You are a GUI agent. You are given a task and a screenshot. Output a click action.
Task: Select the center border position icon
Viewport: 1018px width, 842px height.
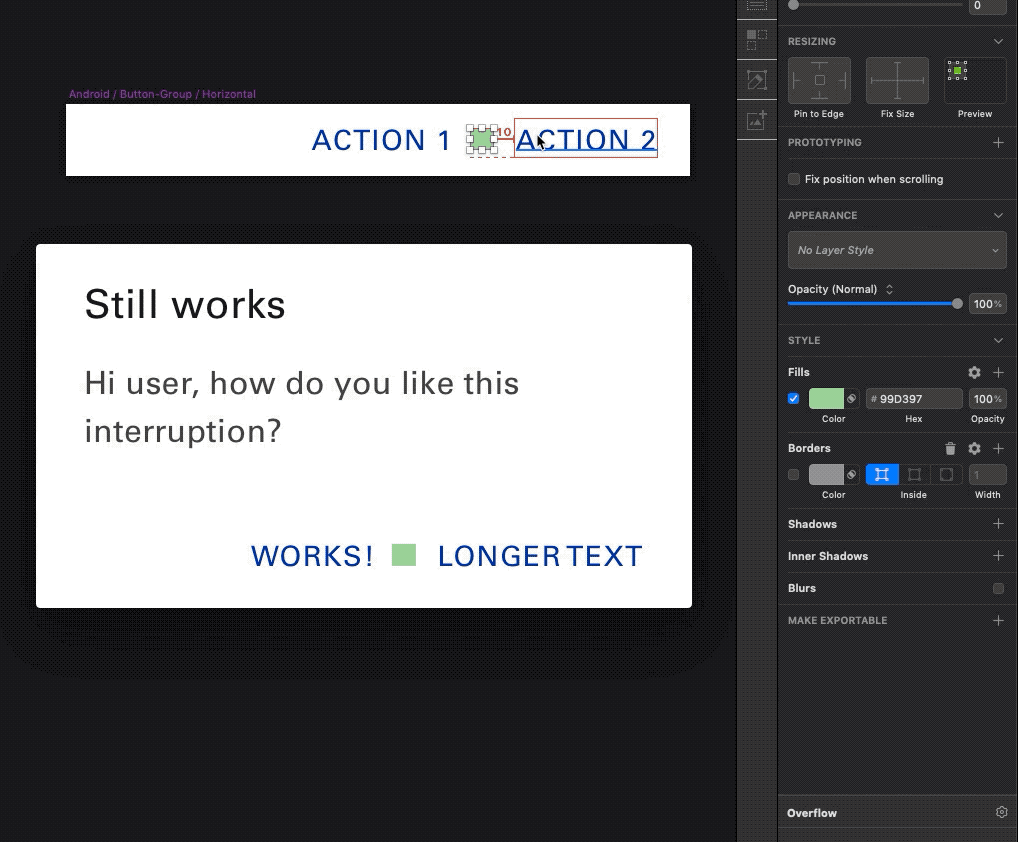(914, 475)
